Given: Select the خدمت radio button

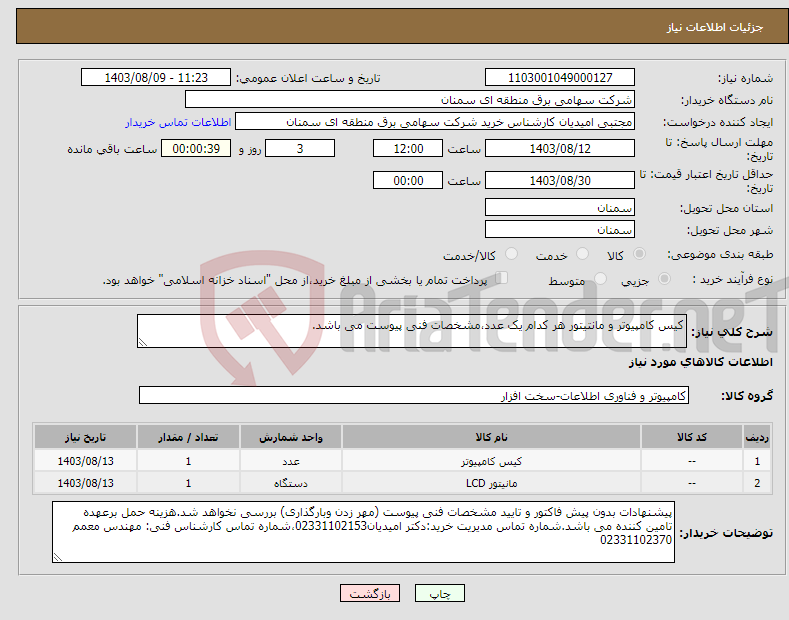Looking at the screenshot, I should coord(582,254).
